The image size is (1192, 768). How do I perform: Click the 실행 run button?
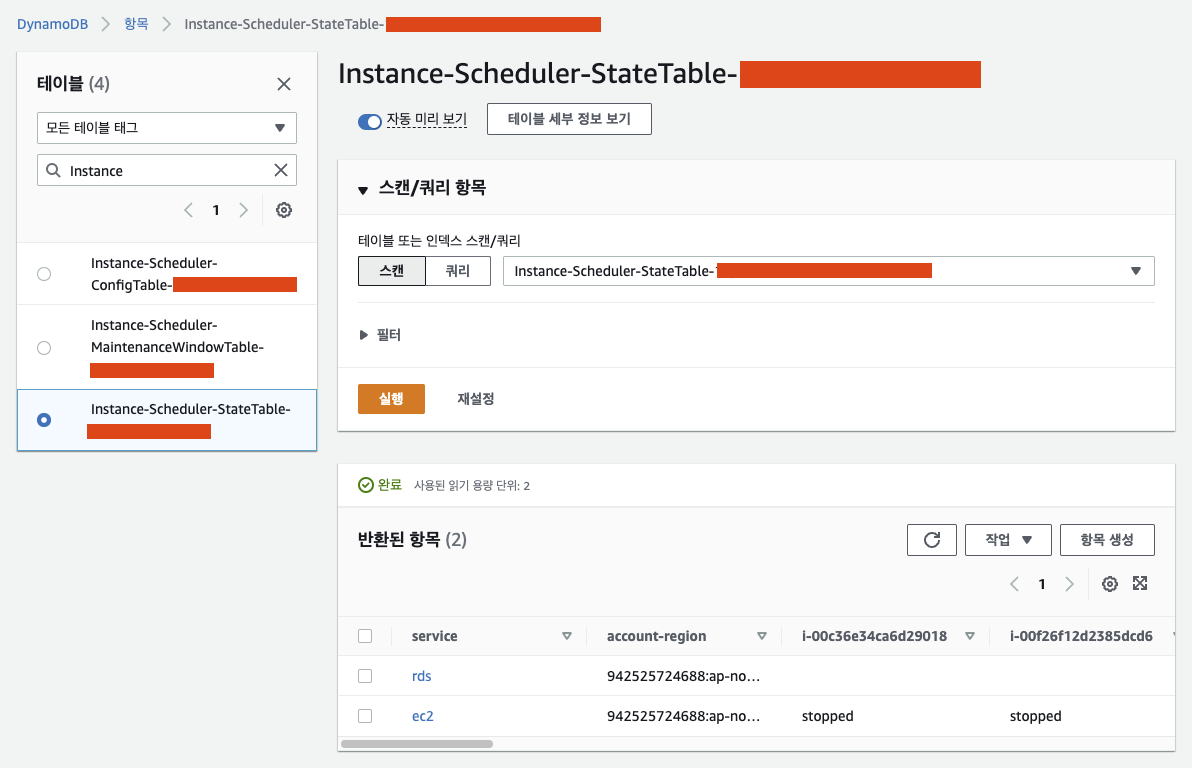(x=392, y=398)
